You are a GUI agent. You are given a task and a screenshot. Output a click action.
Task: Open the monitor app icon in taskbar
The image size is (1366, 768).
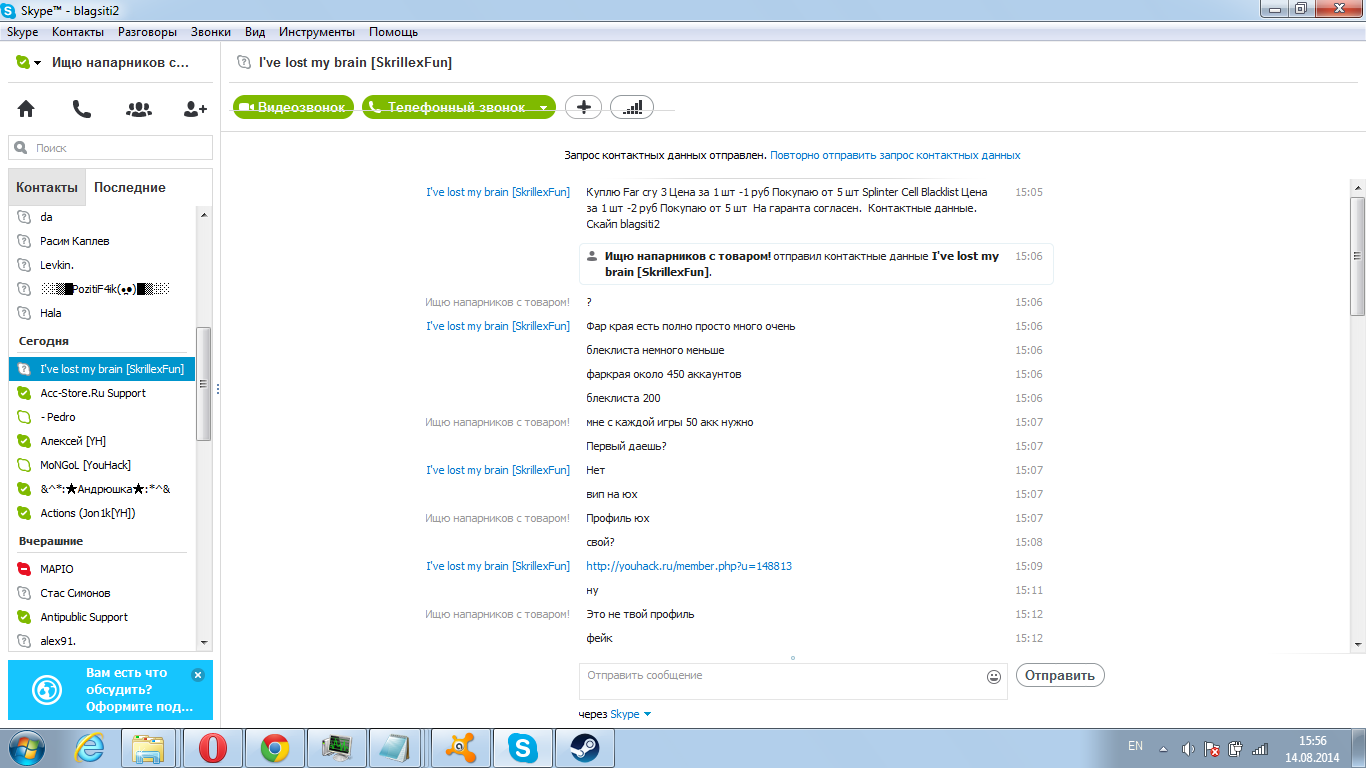(335, 747)
